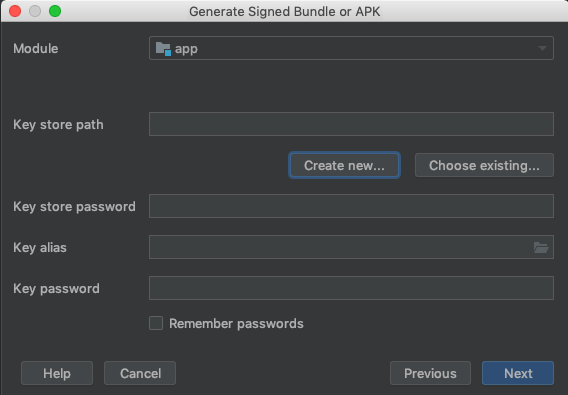Select the app module combo box

click(351, 48)
